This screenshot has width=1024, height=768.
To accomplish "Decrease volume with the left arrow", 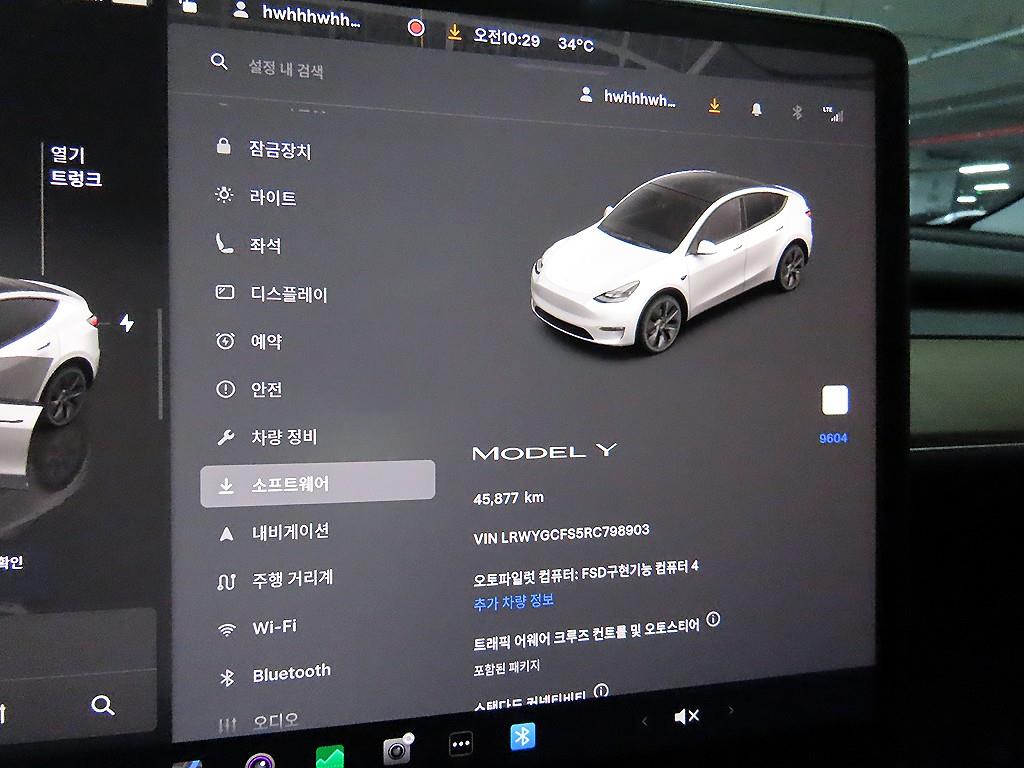I will tap(645, 721).
